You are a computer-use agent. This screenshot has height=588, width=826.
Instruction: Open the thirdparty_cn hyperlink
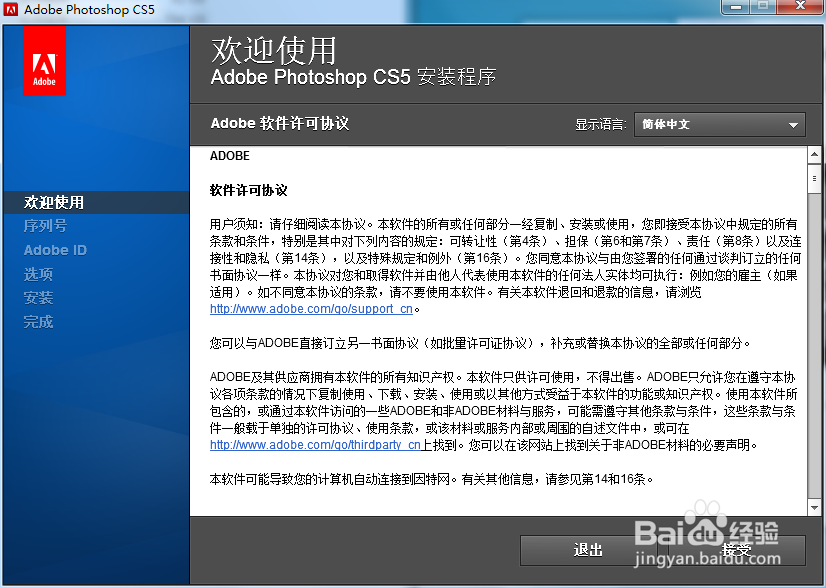(315, 445)
